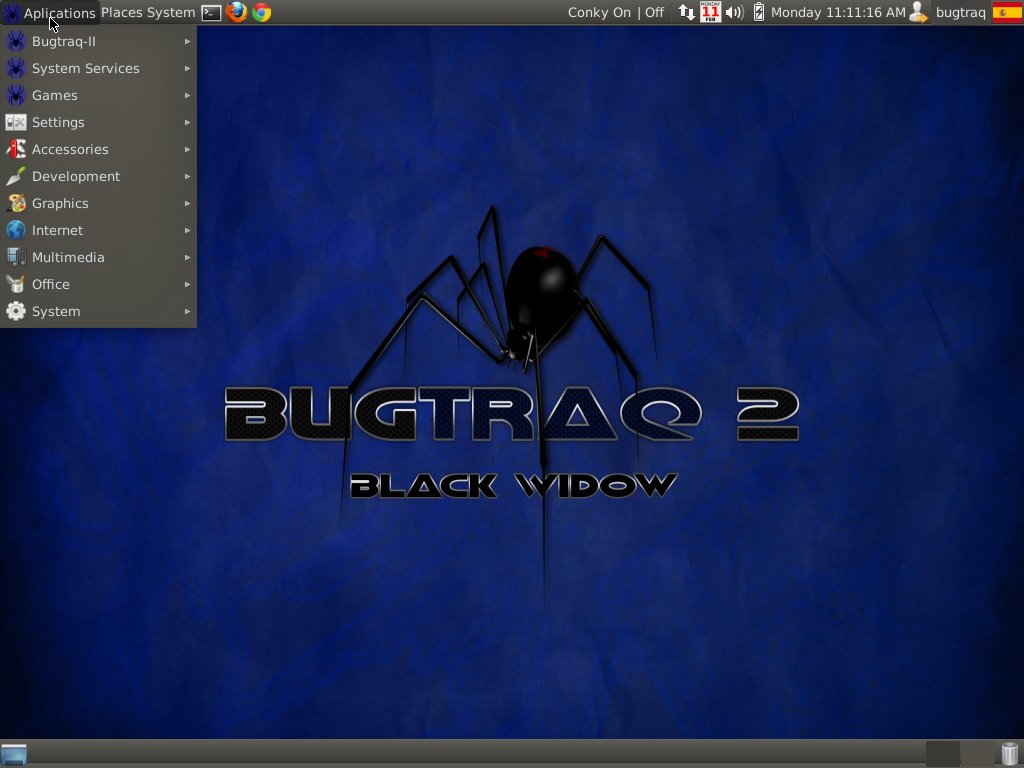Launch Google Chrome from the top panel
Viewport: 1024px width, 768px height.
[x=262, y=12]
